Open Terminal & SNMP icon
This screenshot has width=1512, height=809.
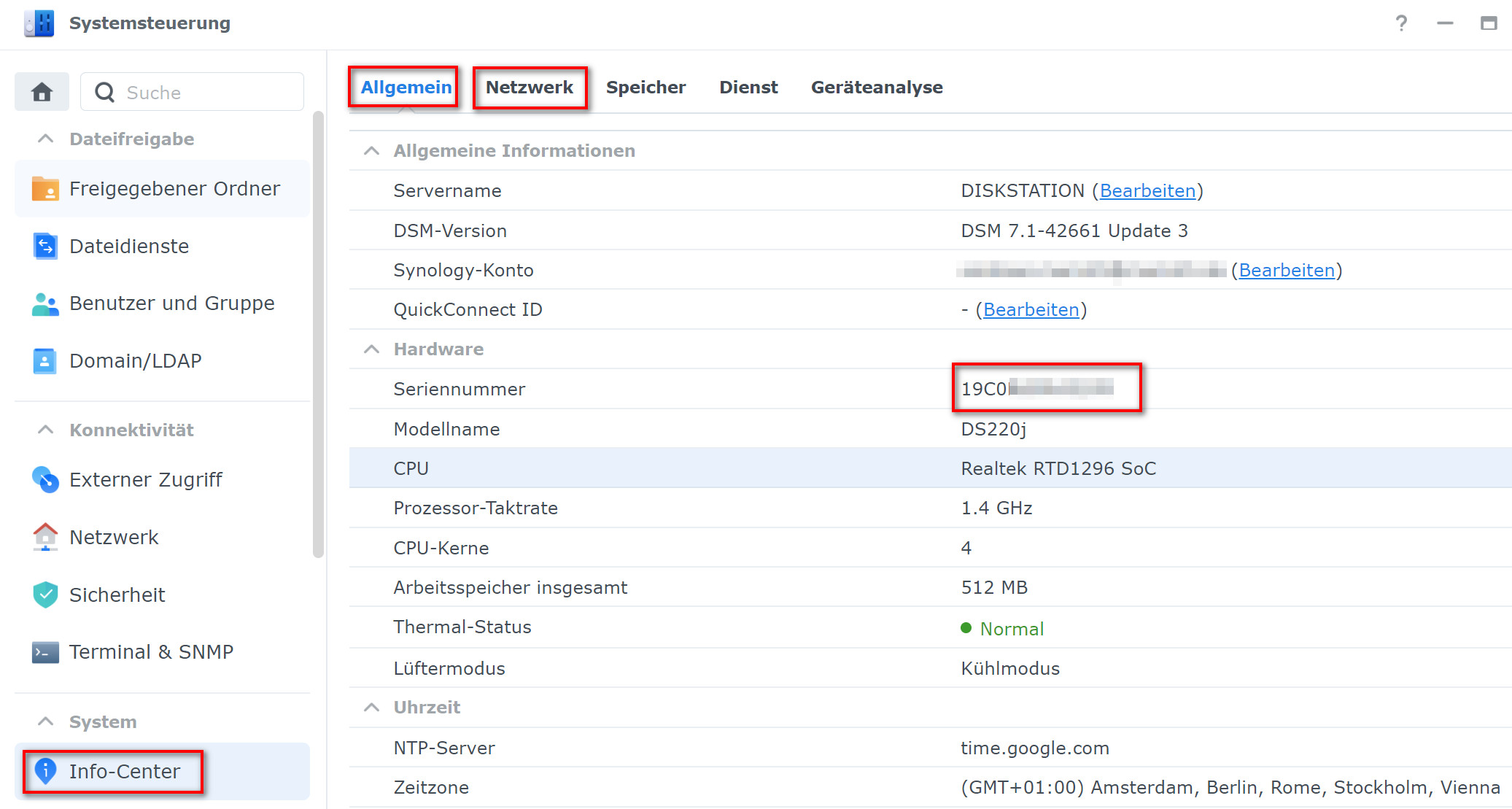tap(45, 651)
